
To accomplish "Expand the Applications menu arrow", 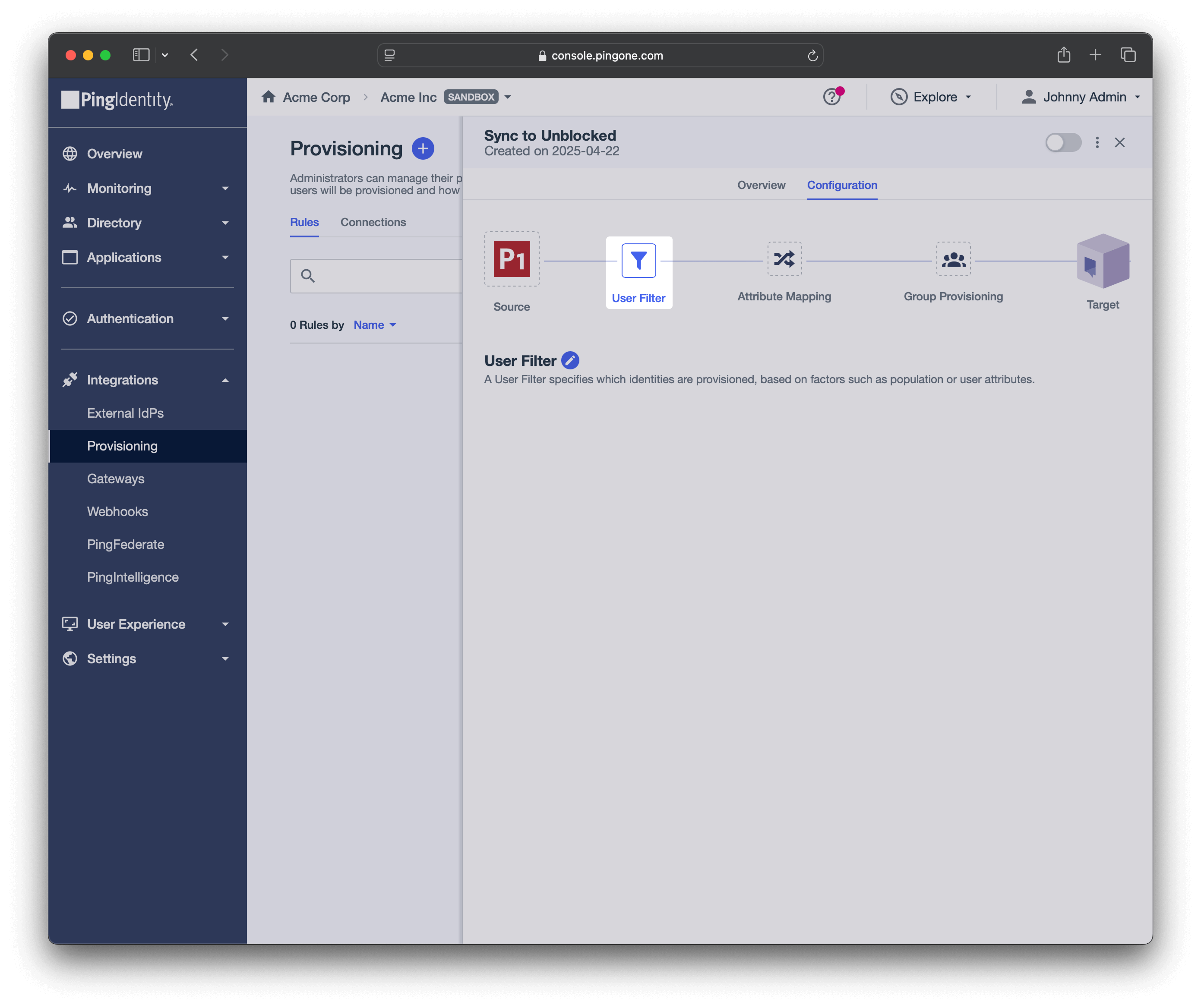I will pos(225,258).
